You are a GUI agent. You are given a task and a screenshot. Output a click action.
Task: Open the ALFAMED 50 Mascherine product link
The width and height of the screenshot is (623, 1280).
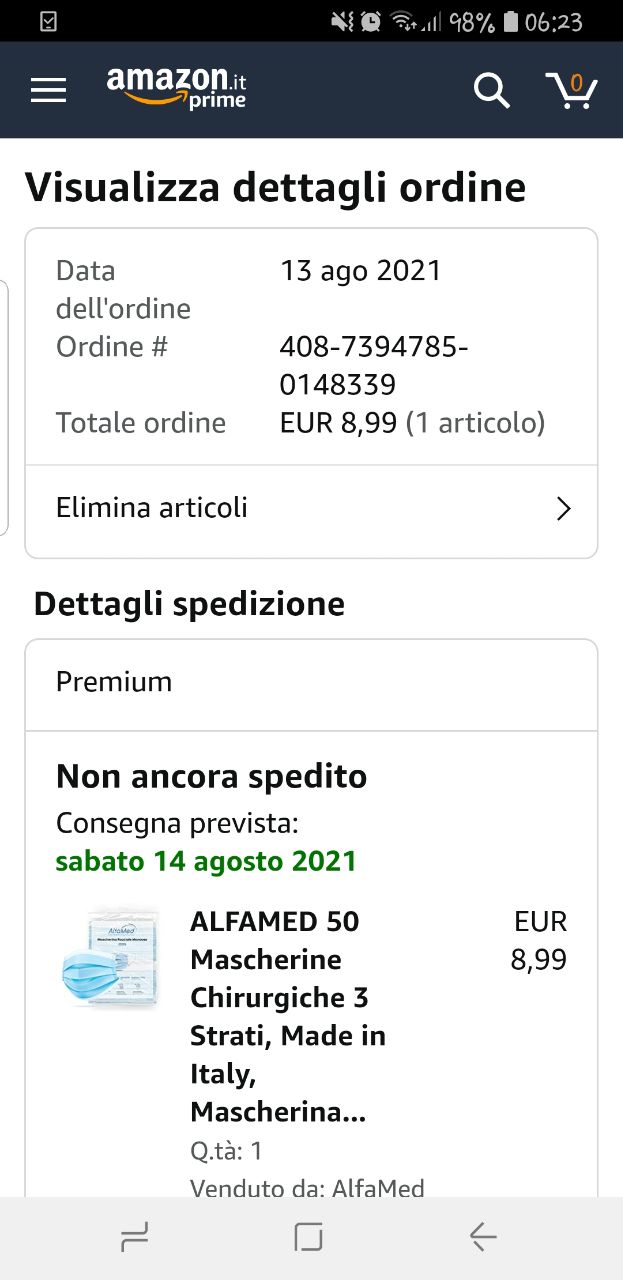pos(288,1016)
